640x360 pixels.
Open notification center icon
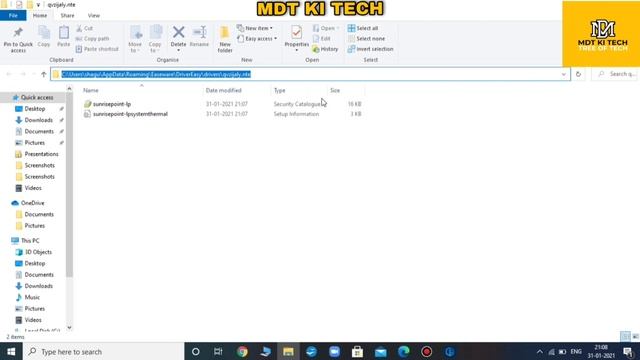point(628,351)
